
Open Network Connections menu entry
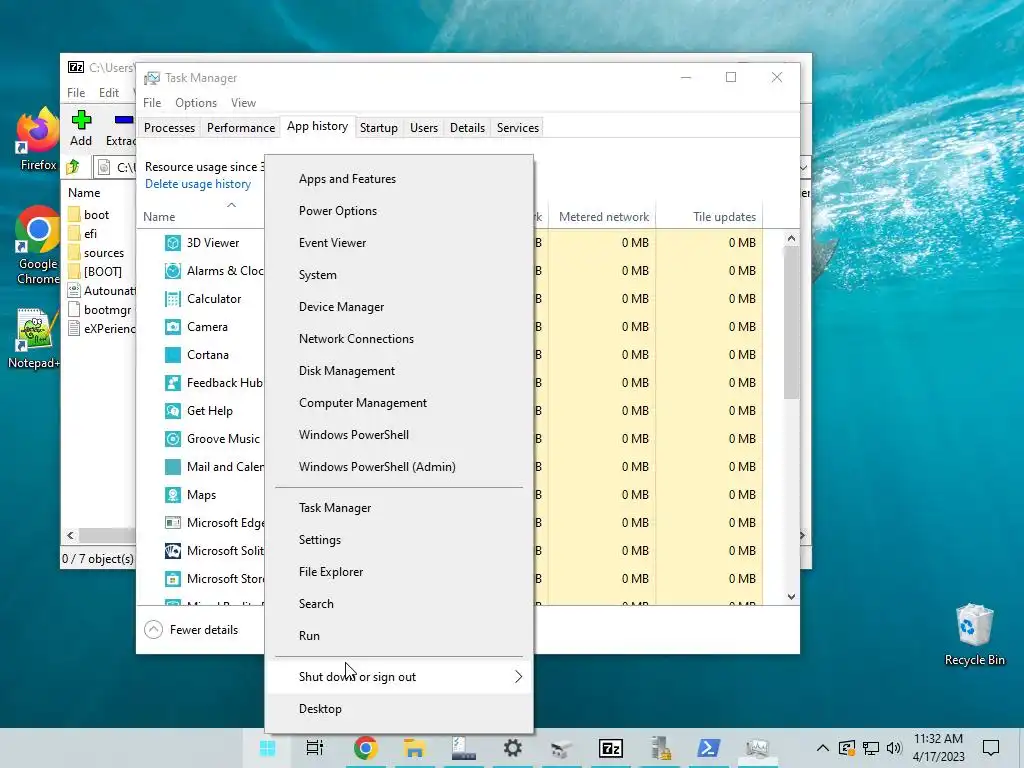[x=399, y=339]
